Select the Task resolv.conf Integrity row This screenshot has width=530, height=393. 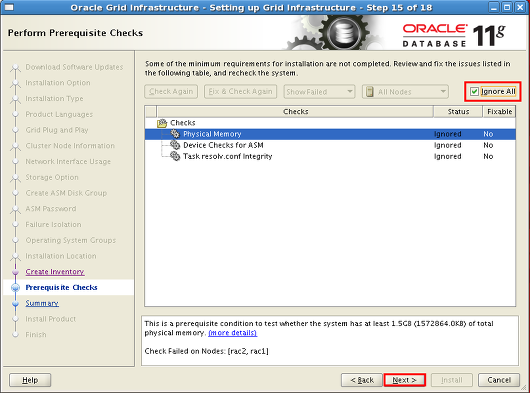pos(330,156)
